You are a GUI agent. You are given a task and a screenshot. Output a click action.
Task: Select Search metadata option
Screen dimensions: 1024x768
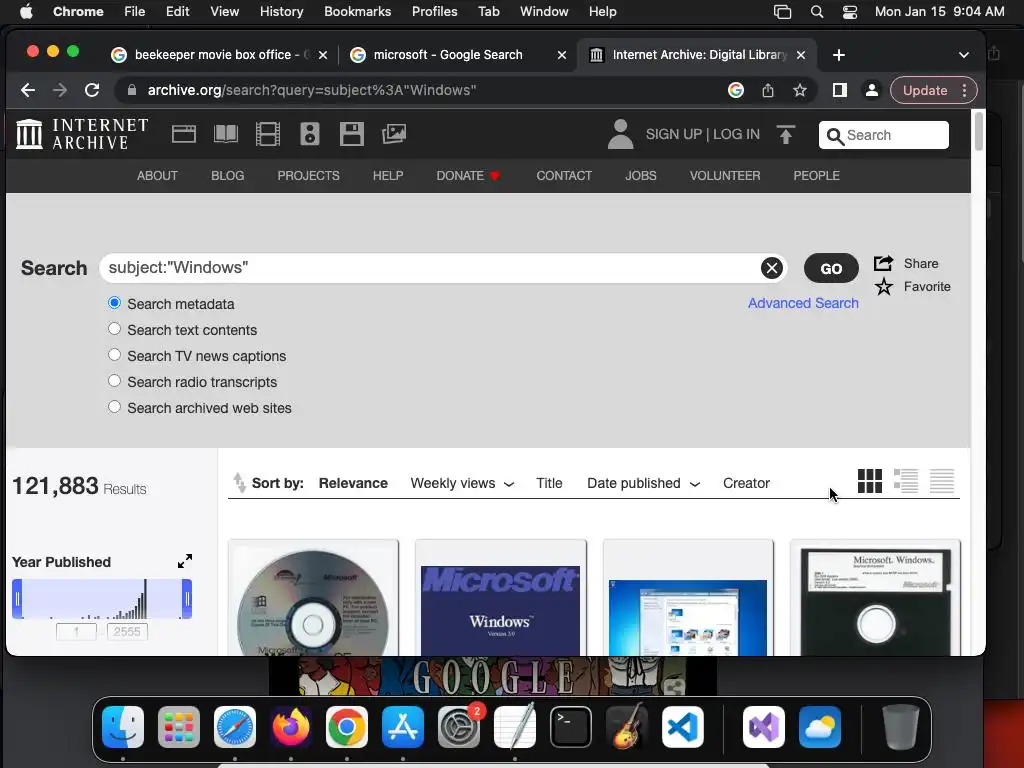[x=114, y=303]
